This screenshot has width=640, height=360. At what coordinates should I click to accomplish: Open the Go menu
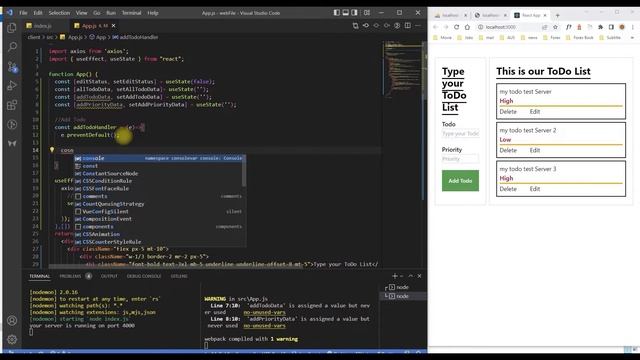point(97,13)
